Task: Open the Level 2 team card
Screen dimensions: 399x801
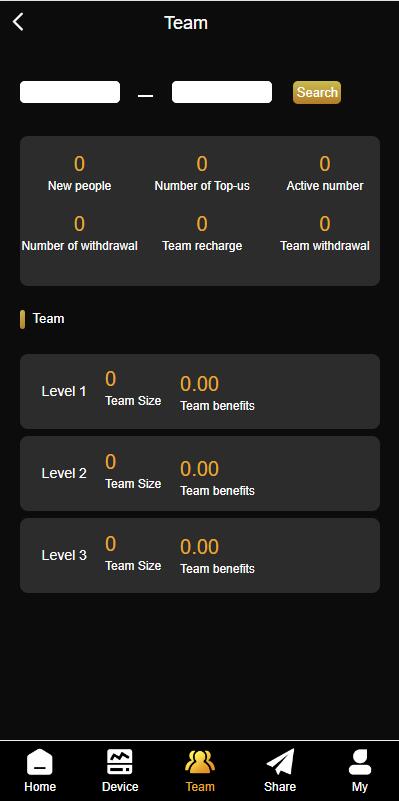Action: [200, 474]
